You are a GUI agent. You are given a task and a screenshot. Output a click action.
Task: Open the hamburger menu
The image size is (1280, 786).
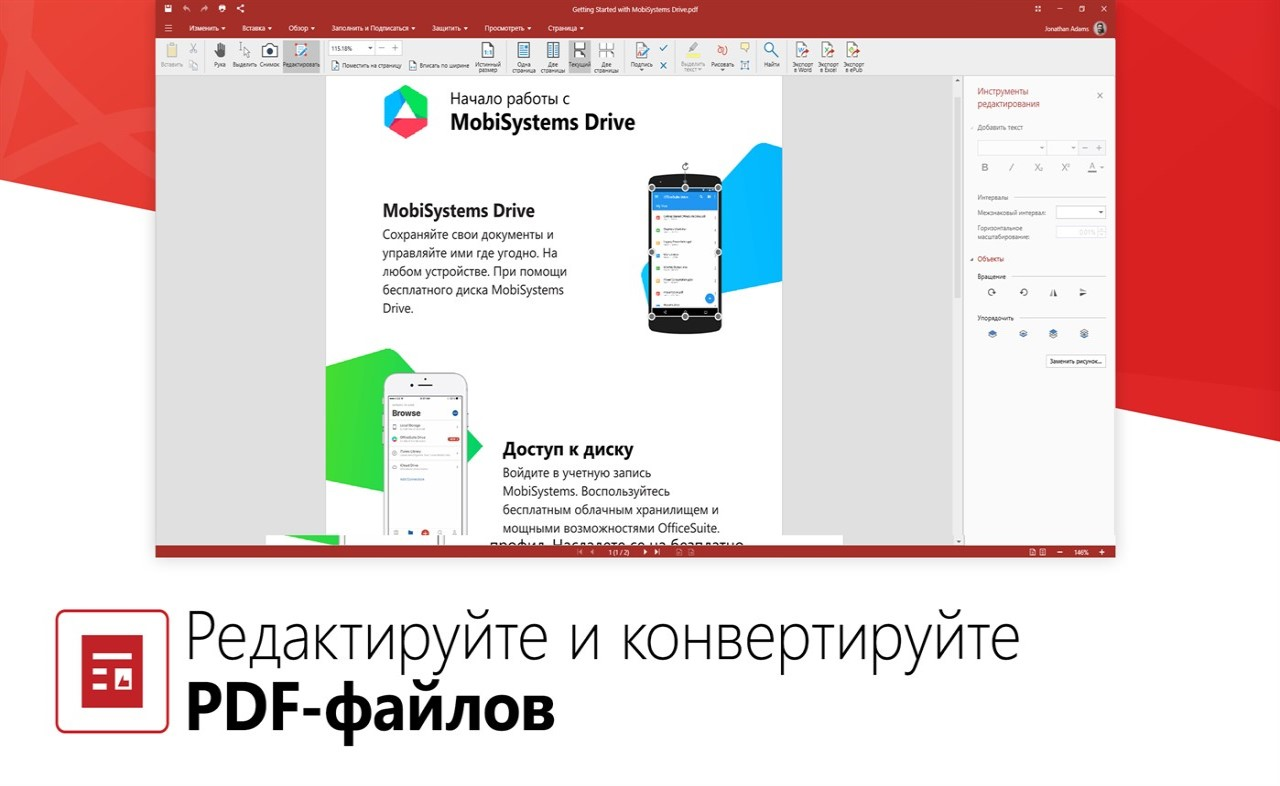[x=168, y=28]
